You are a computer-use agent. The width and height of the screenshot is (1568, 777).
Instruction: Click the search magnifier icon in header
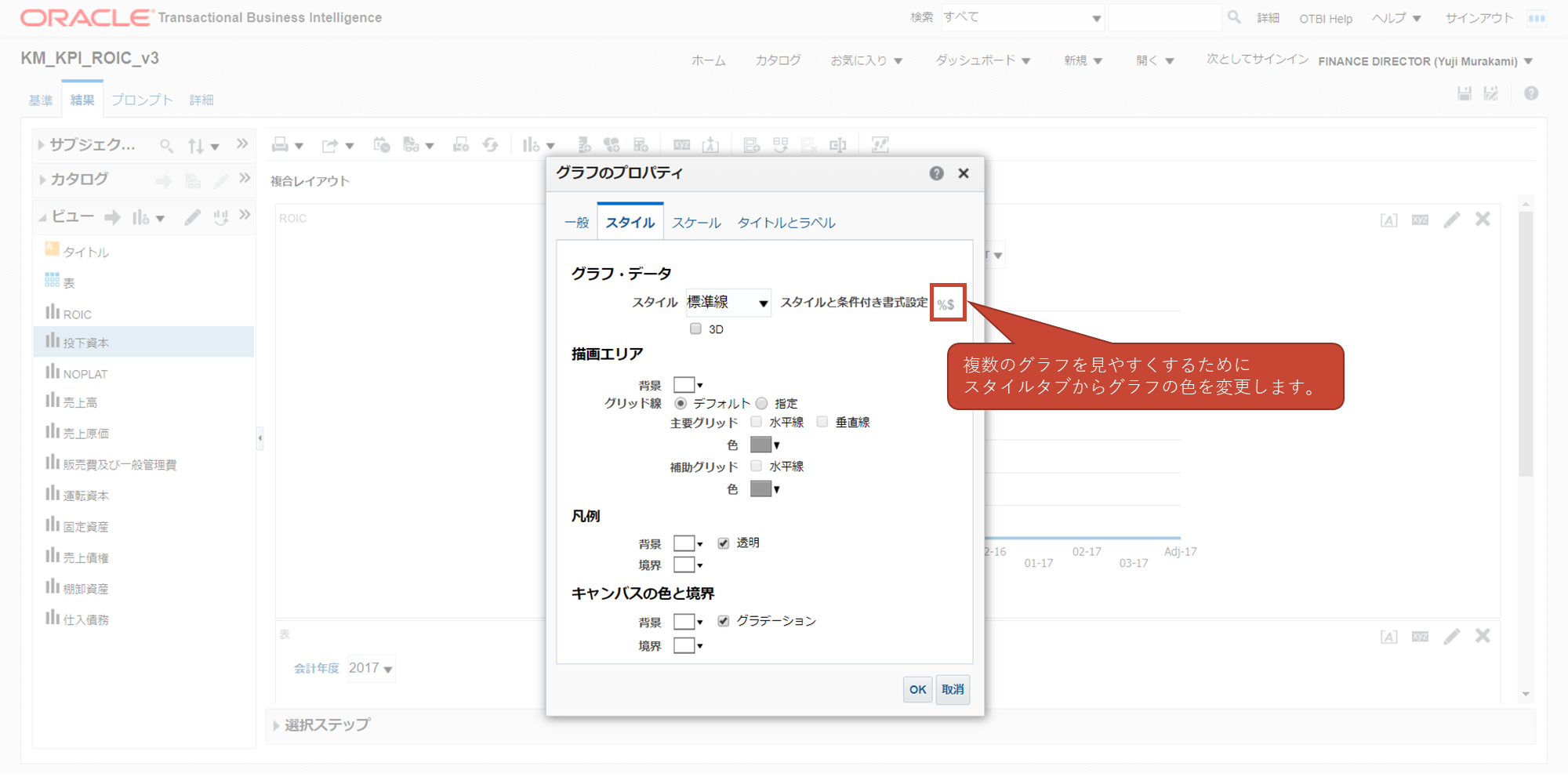pyautogui.click(x=1234, y=16)
